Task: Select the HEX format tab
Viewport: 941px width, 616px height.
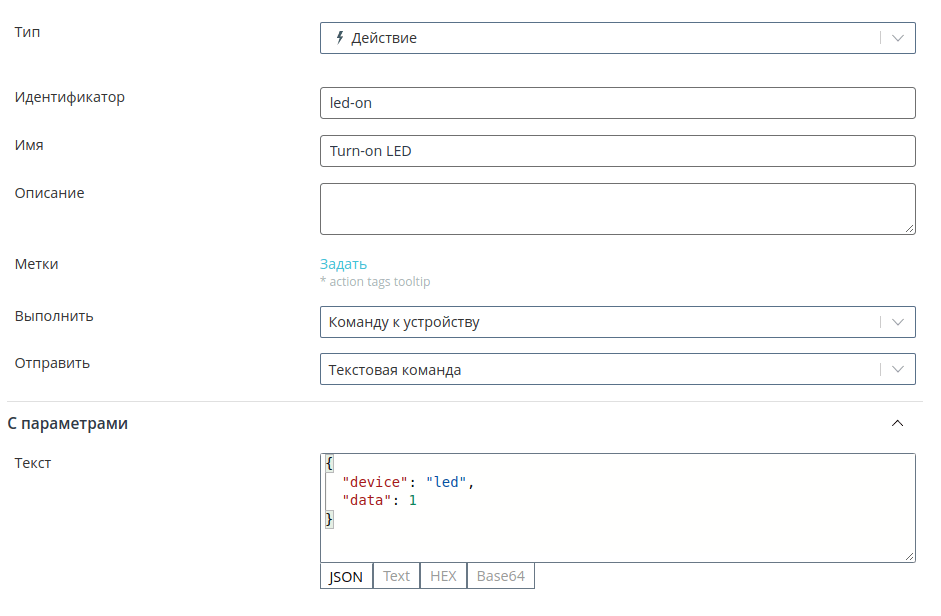Action: [x=443, y=576]
